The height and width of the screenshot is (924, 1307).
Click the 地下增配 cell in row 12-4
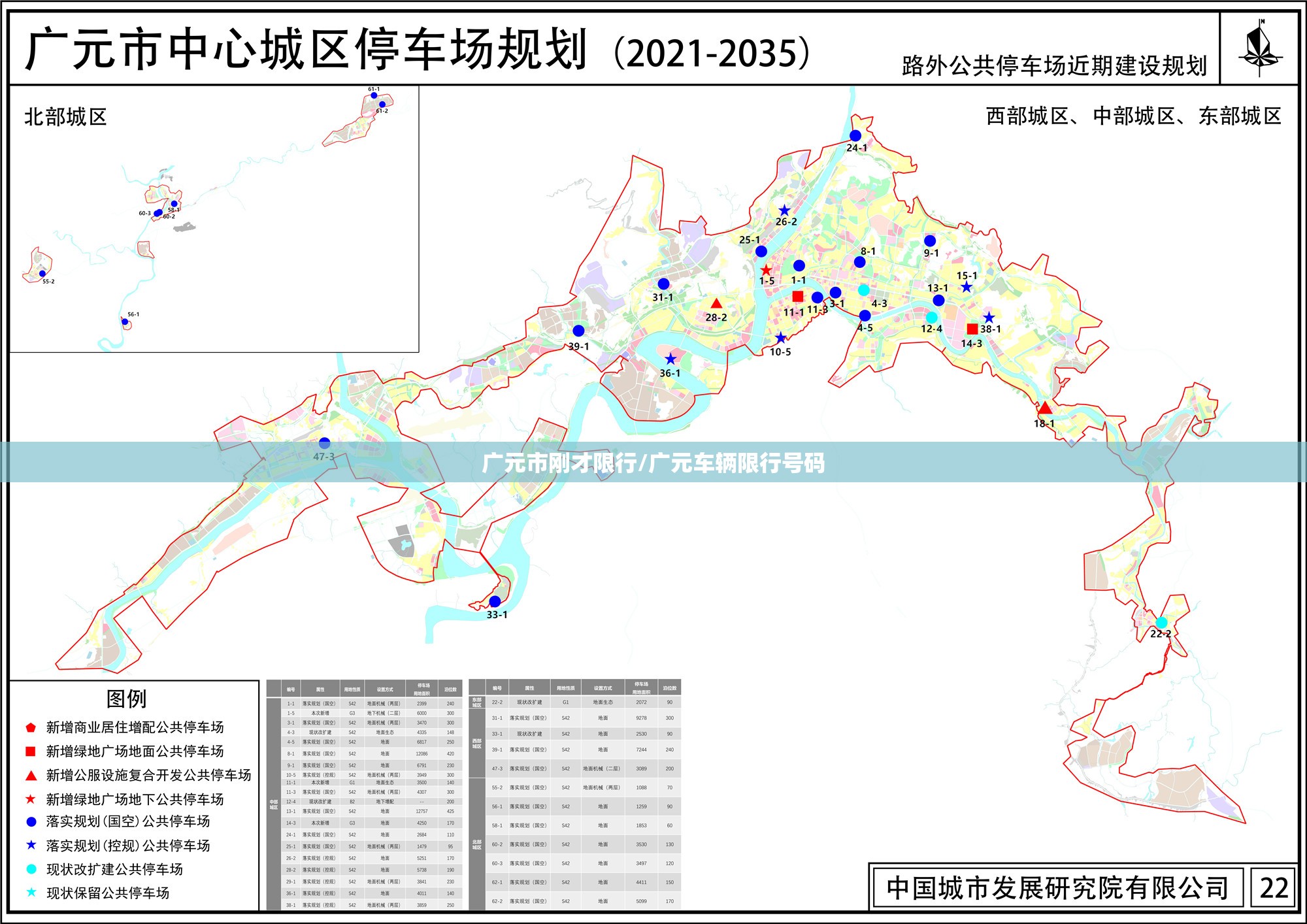385,802
